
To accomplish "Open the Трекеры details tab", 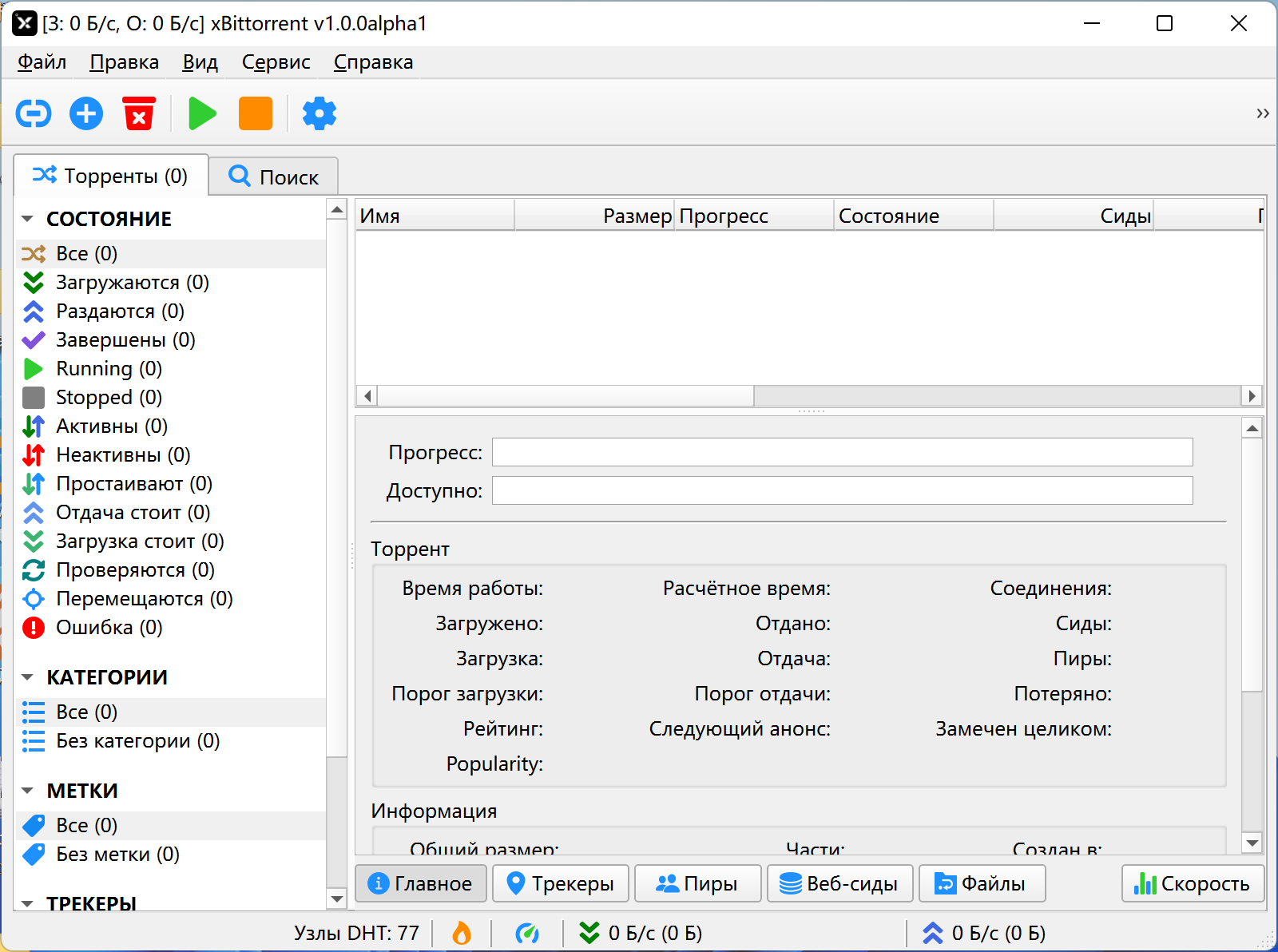I will point(561,883).
